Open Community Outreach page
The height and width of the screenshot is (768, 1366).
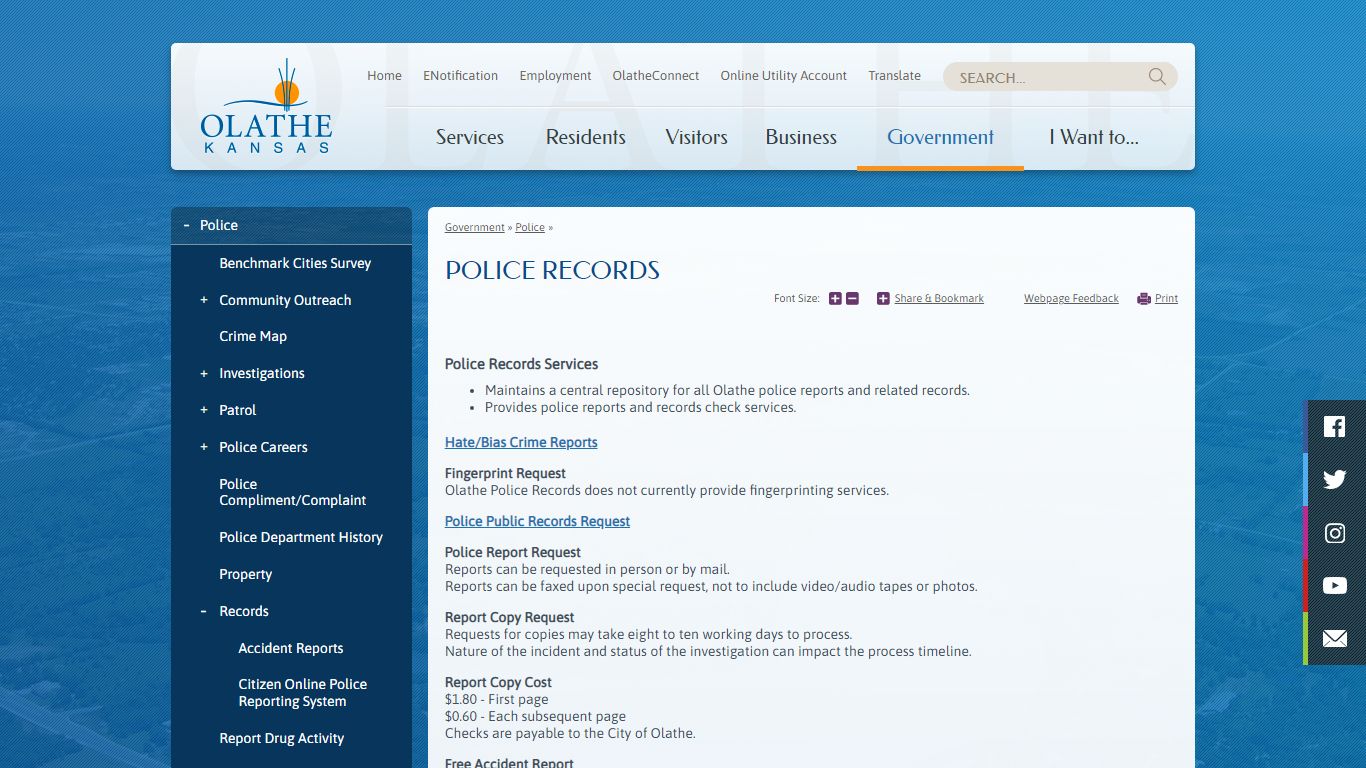(x=285, y=300)
